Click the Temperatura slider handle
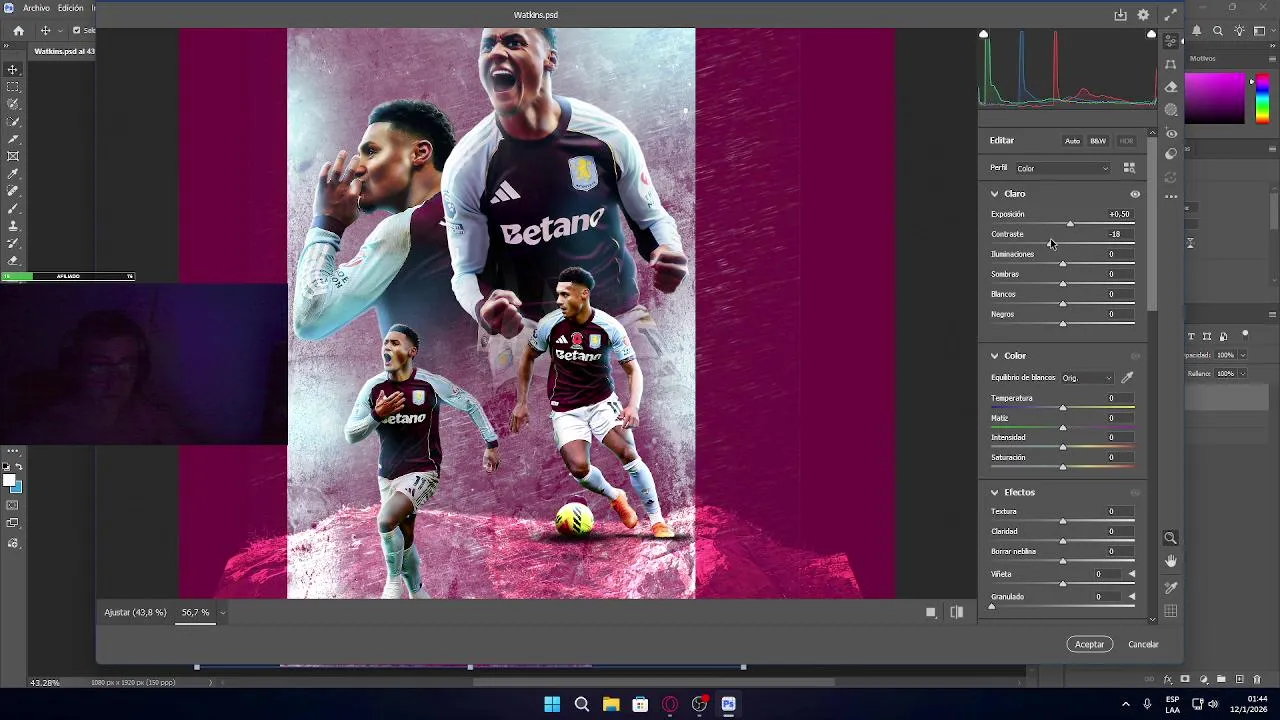 click(1063, 407)
